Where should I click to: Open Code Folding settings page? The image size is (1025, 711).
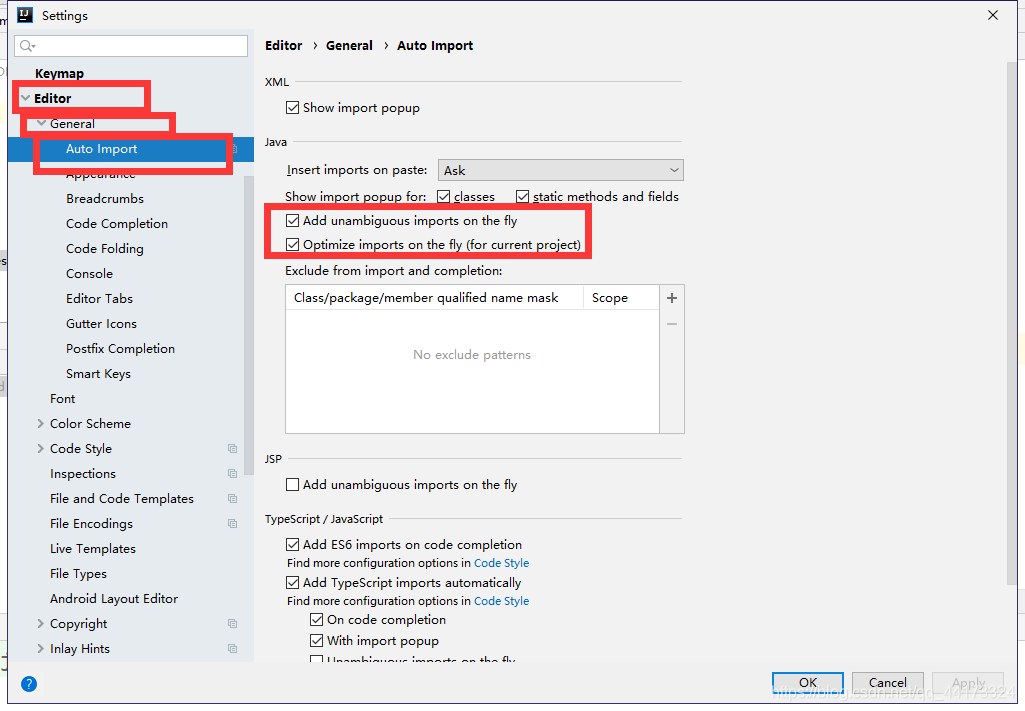(x=105, y=248)
